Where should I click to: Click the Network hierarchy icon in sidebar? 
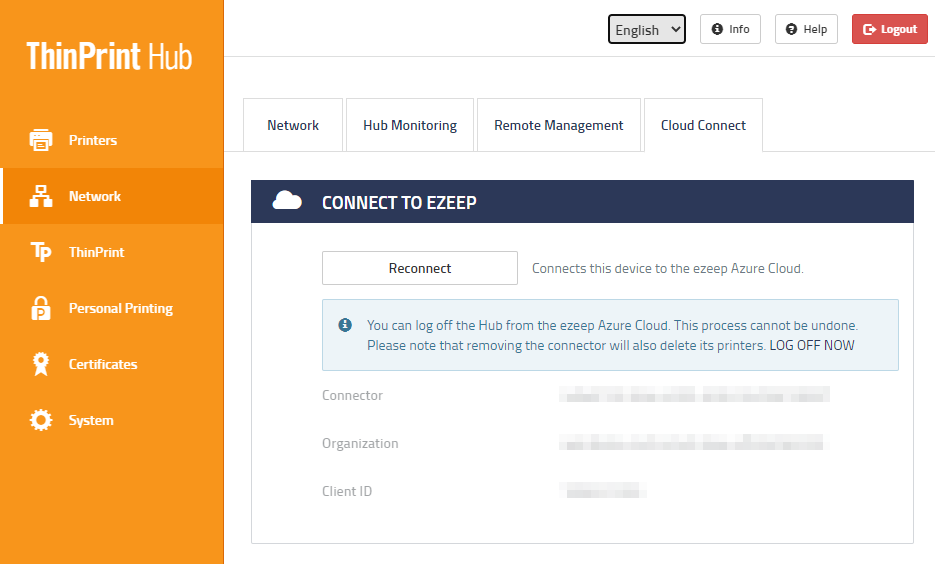pyautogui.click(x=41, y=196)
